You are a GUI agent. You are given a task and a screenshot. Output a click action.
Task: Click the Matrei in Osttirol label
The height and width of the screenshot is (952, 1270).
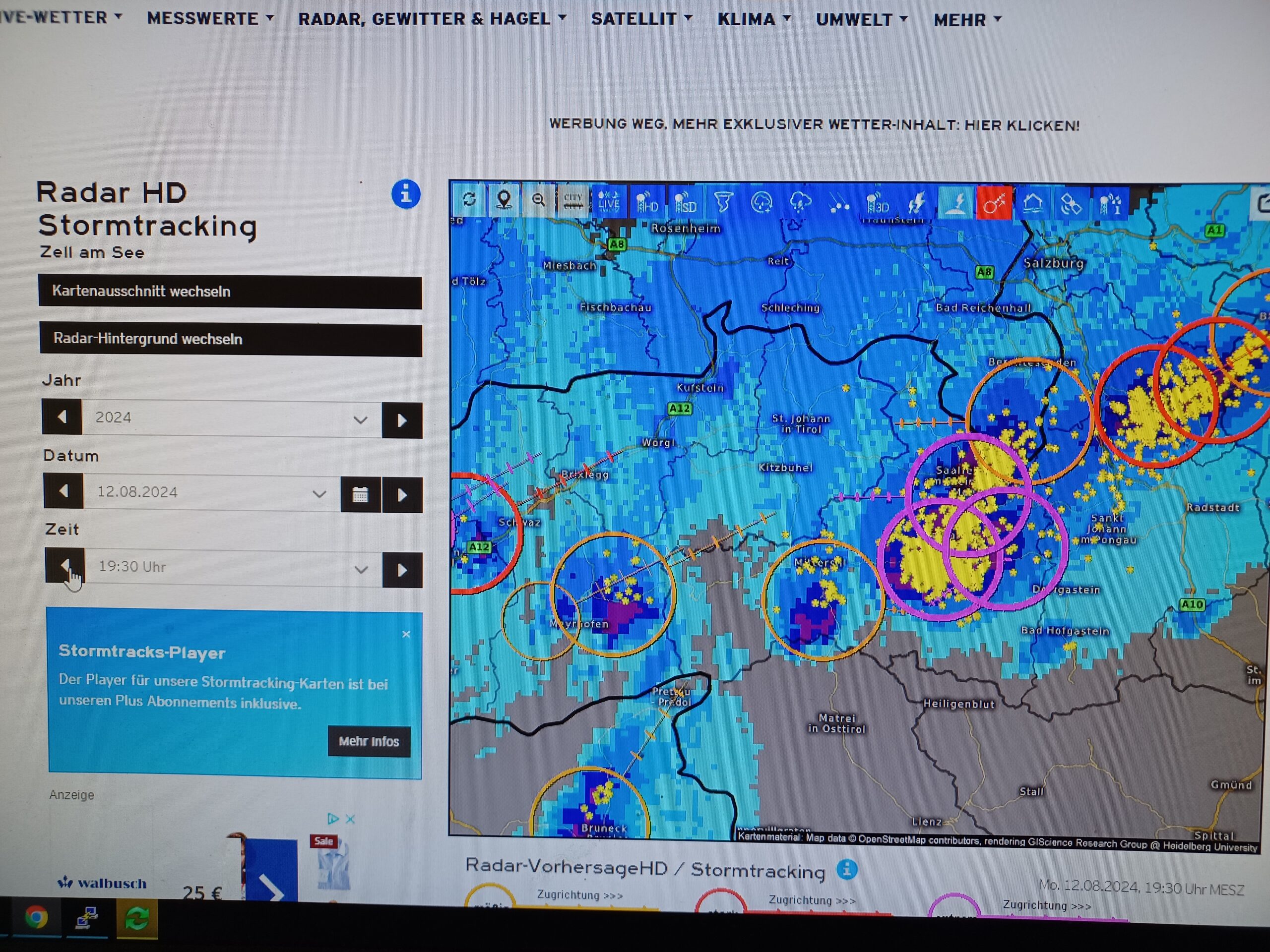point(836,723)
